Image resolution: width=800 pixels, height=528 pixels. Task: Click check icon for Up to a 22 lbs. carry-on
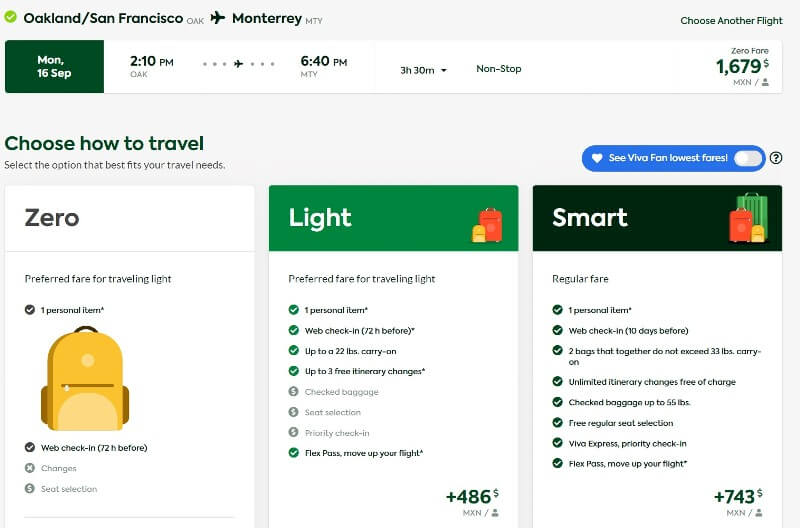pyautogui.click(x=293, y=350)
